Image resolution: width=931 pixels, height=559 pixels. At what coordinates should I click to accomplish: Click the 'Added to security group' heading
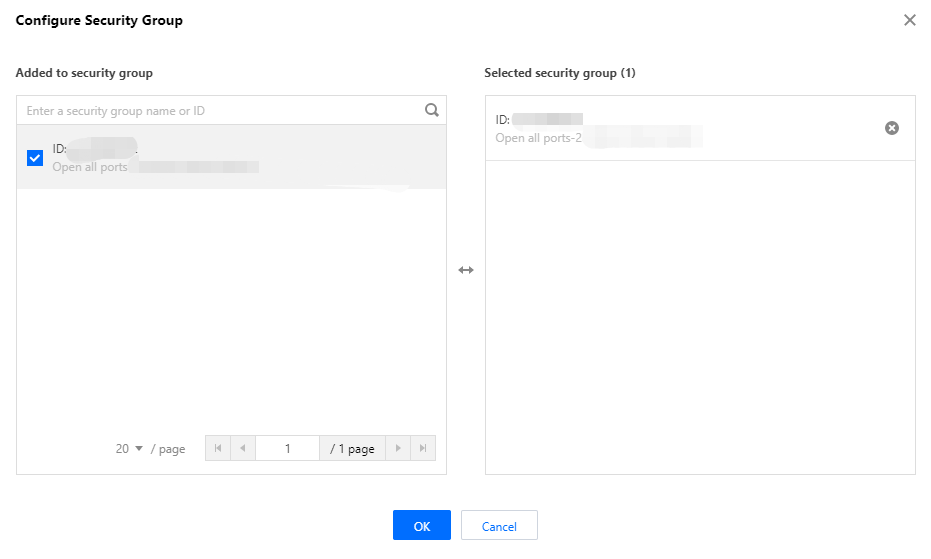point(84,73)
